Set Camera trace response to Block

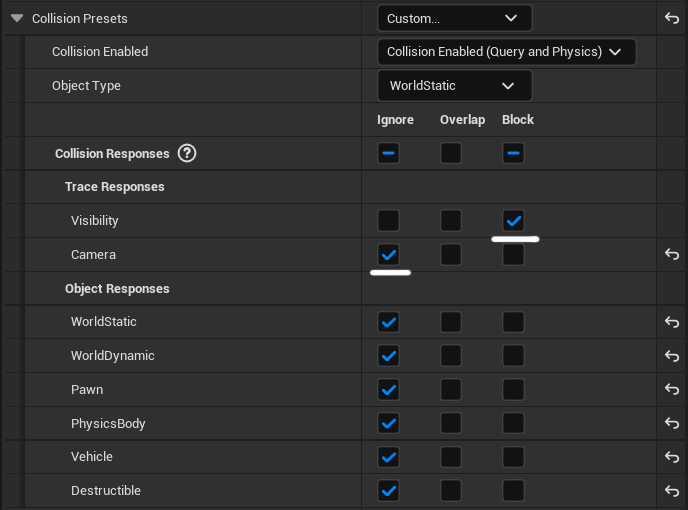[x=513, y=255]
